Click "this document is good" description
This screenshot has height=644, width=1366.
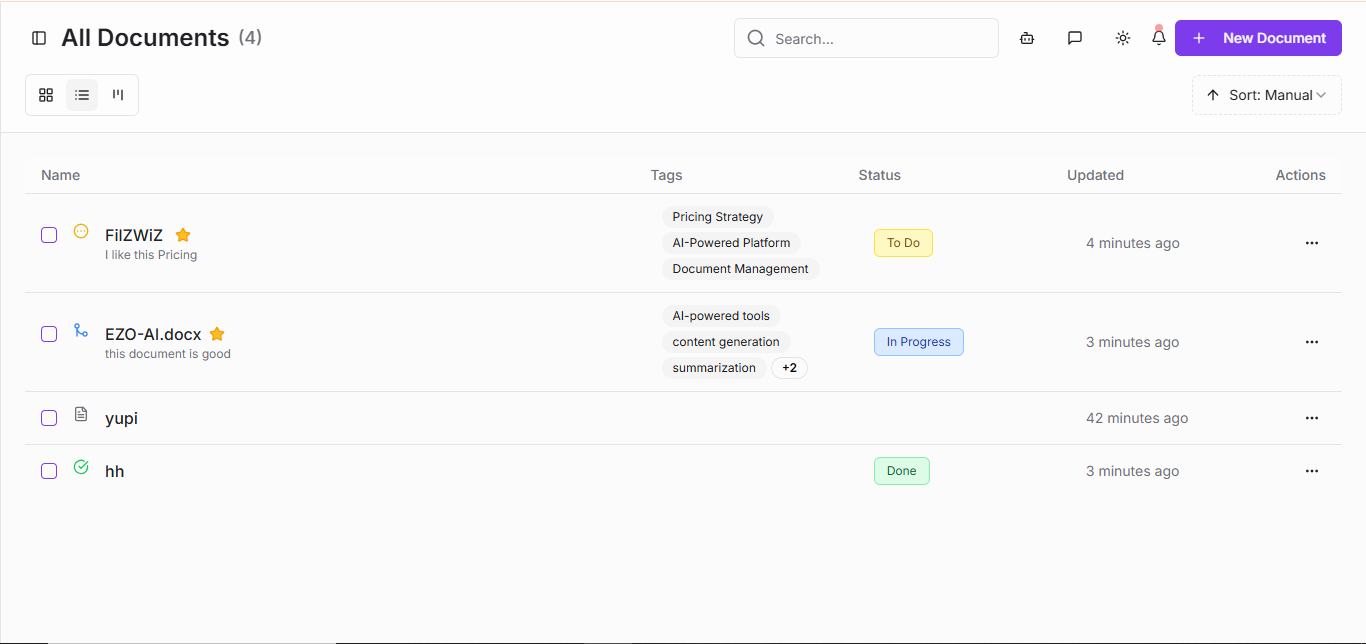(168, 354)
